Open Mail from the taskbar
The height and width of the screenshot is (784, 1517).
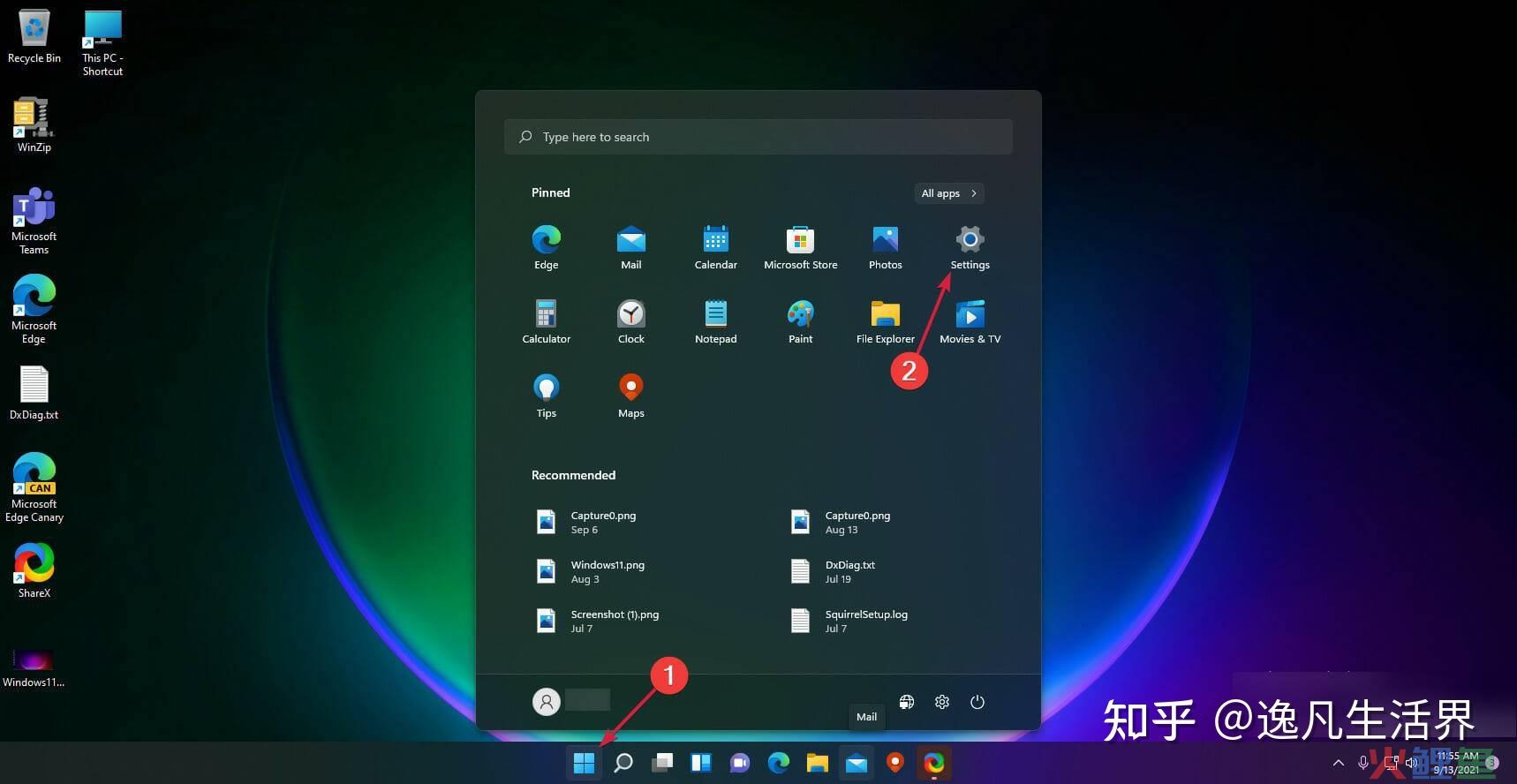point(857,763)
